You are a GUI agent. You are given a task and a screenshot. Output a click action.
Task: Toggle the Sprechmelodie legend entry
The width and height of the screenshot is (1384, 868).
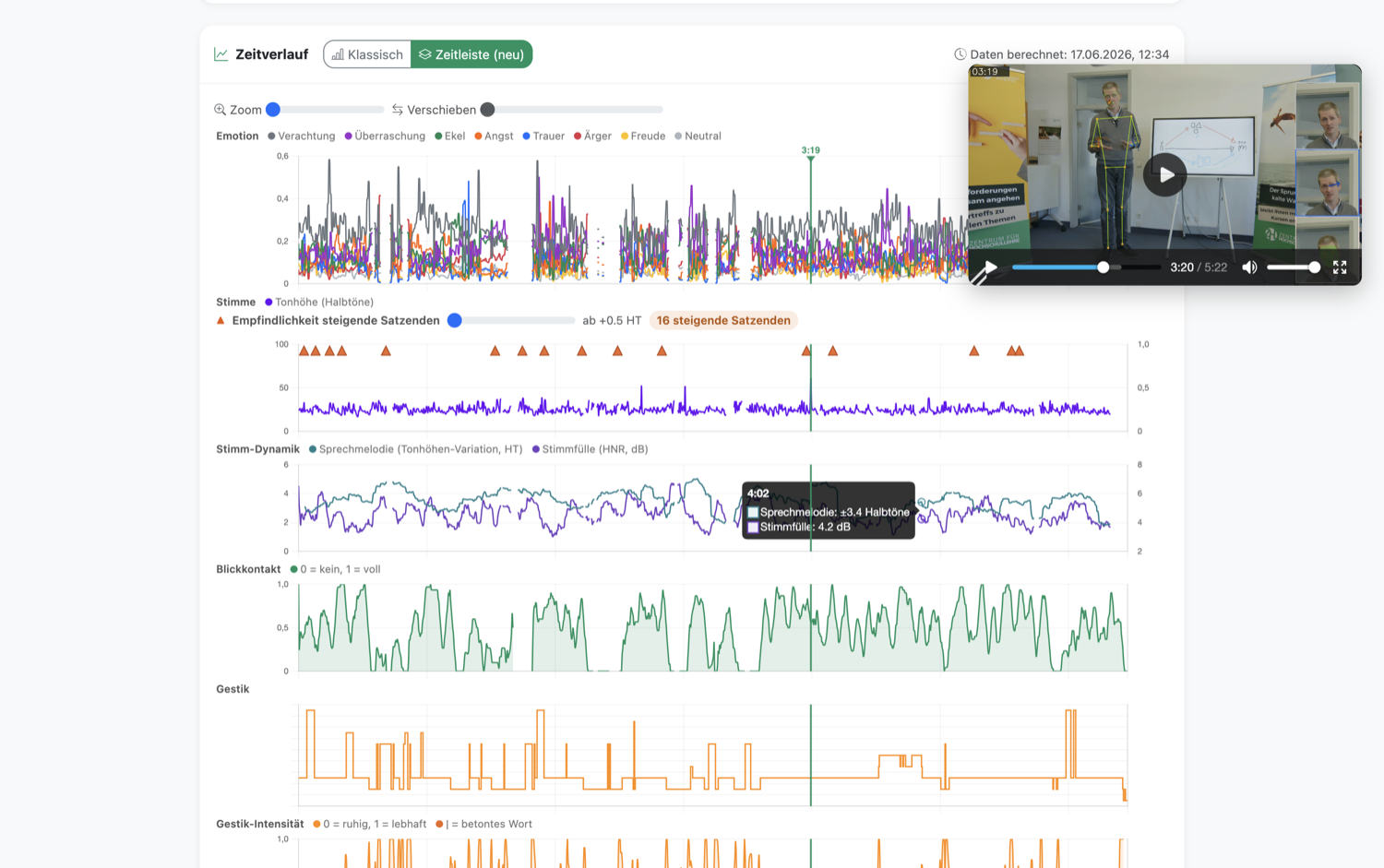[415, 449]
